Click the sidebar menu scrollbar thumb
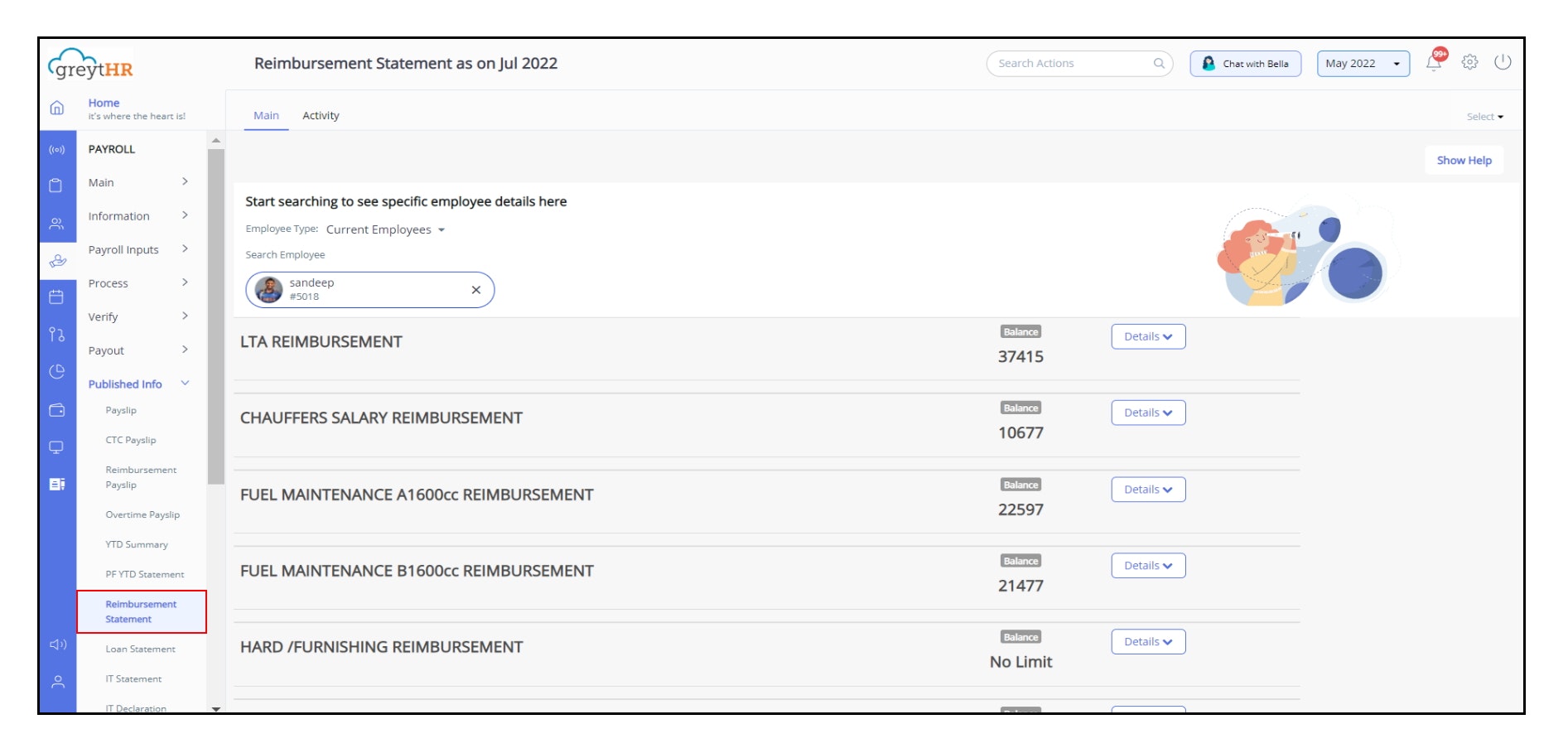This screenshot has height=753, width=1568. 216,315
